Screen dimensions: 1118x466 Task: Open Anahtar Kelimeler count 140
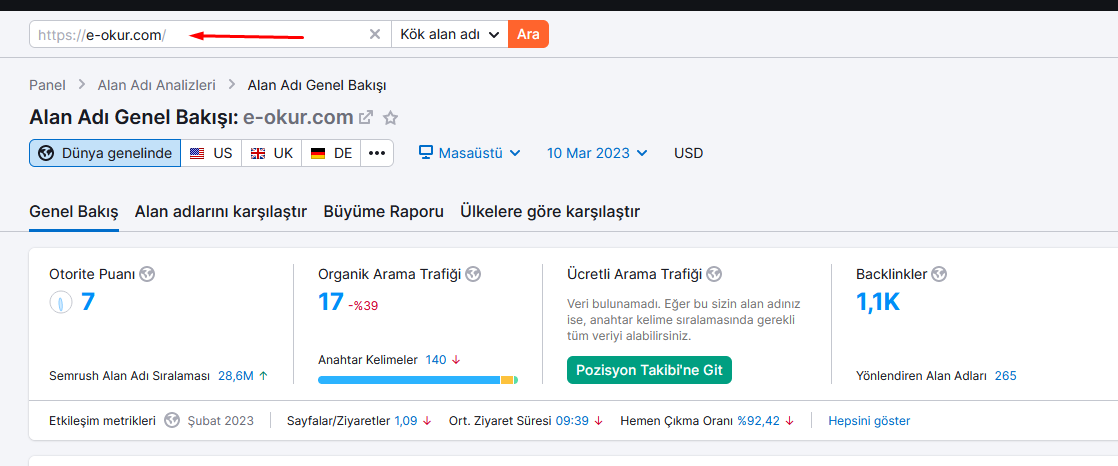[436, 360]
